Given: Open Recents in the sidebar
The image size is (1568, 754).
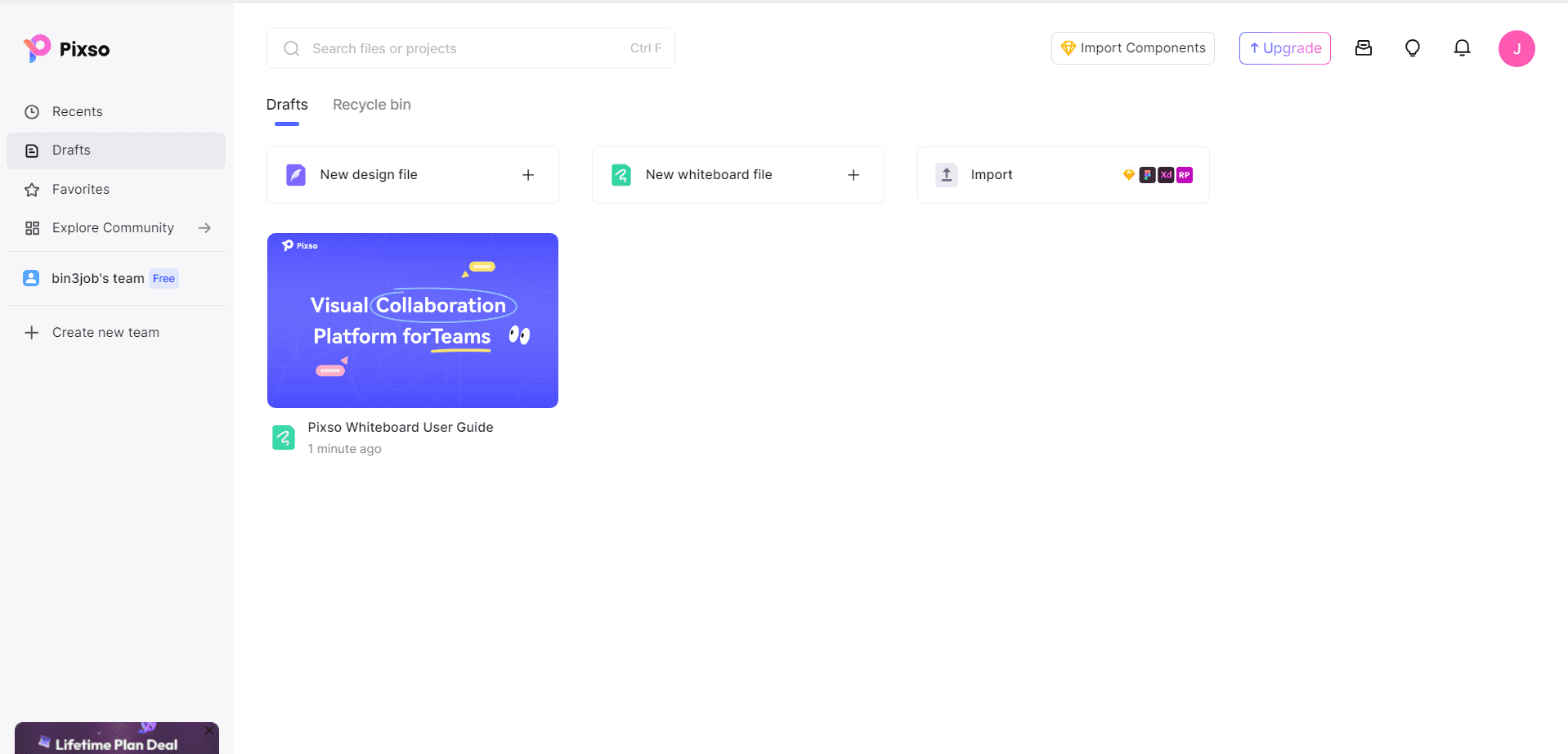Looking at the screenshot, I should pyautogui.click(x=116, y=112).
